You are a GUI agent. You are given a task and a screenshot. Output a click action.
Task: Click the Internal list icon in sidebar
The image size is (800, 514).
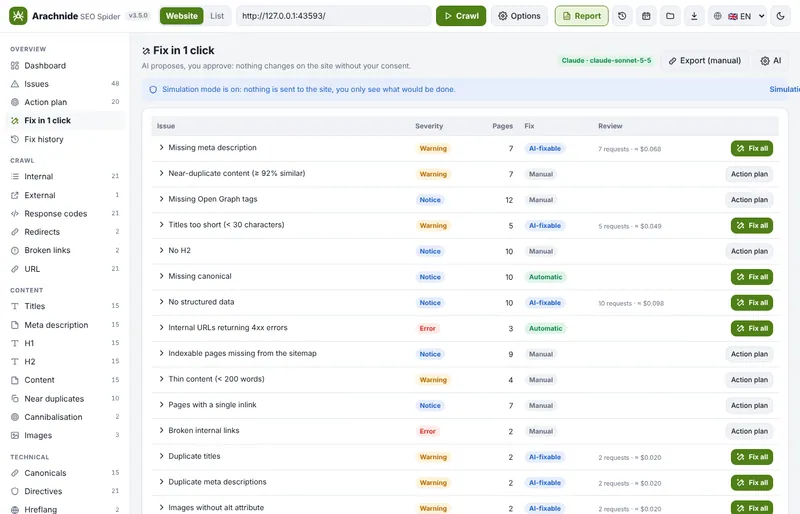coord(15,176)
